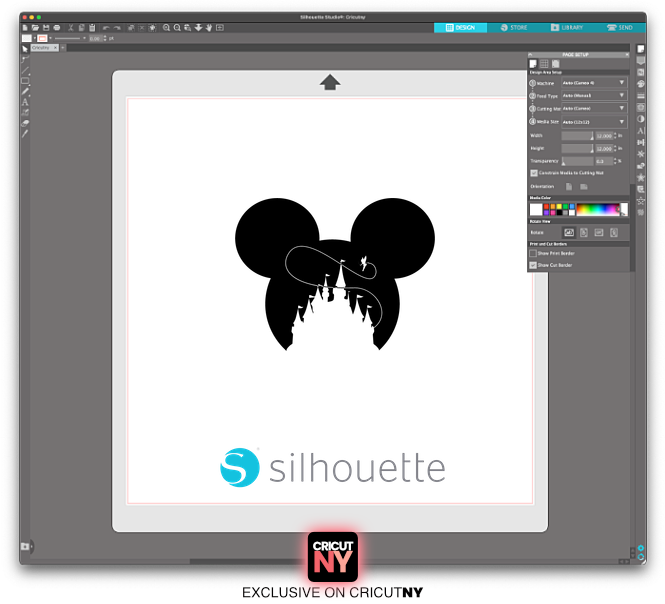Close the Page Setup panel
The height and width of the screenshot is (604, 665).
coord(627,55)
